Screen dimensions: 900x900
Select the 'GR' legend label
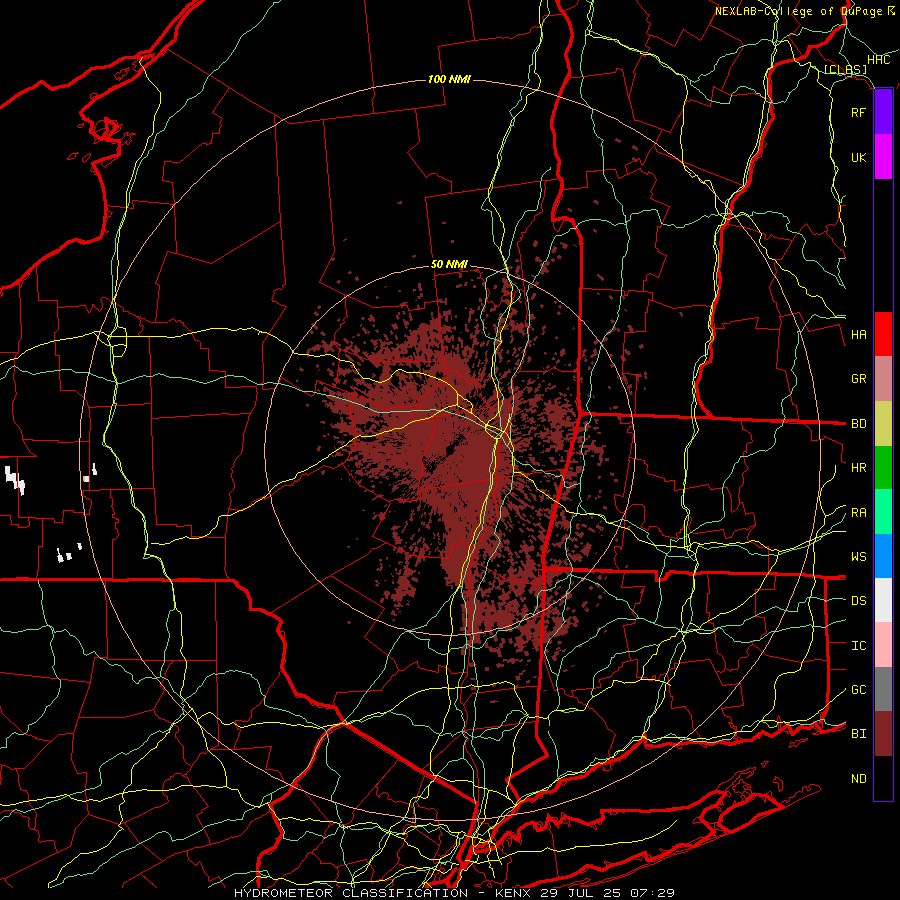[x=859, y=379]
